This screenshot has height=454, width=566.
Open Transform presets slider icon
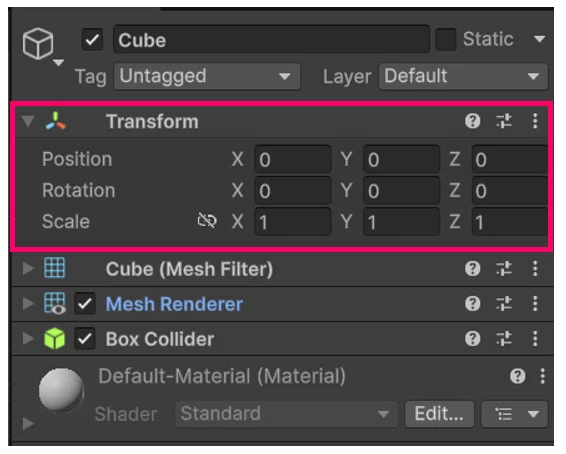pos(504,121)
